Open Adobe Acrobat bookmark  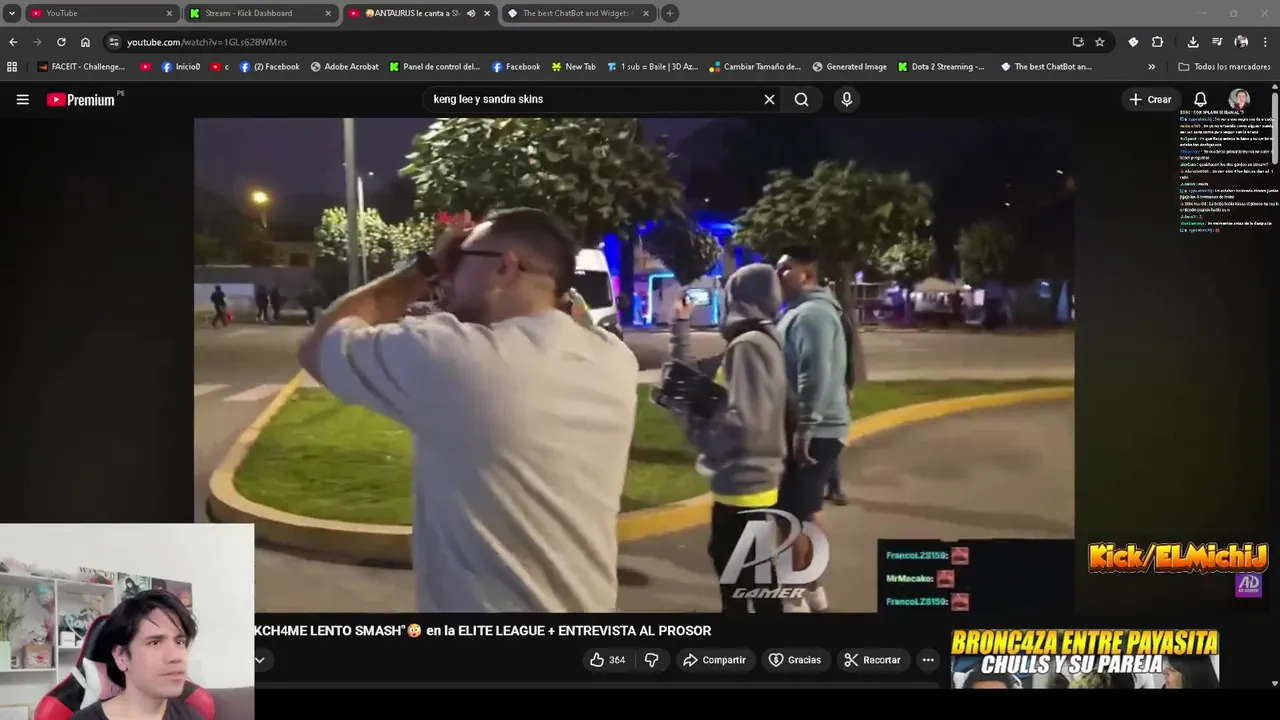tap(344, 67)
